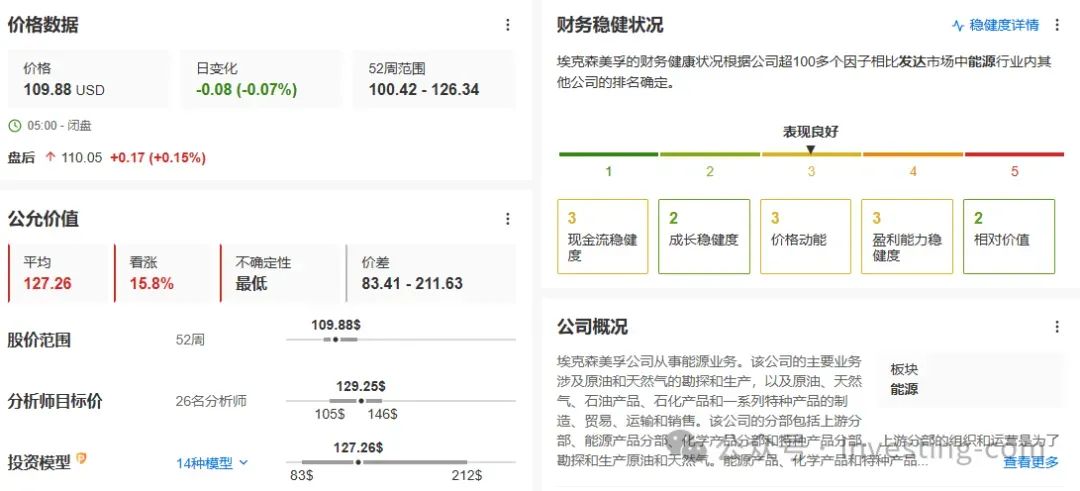Select the 相对价值 score card
Image resolution: width=1080 pixels, height=491 pixels.
[x=1009, y=236]
